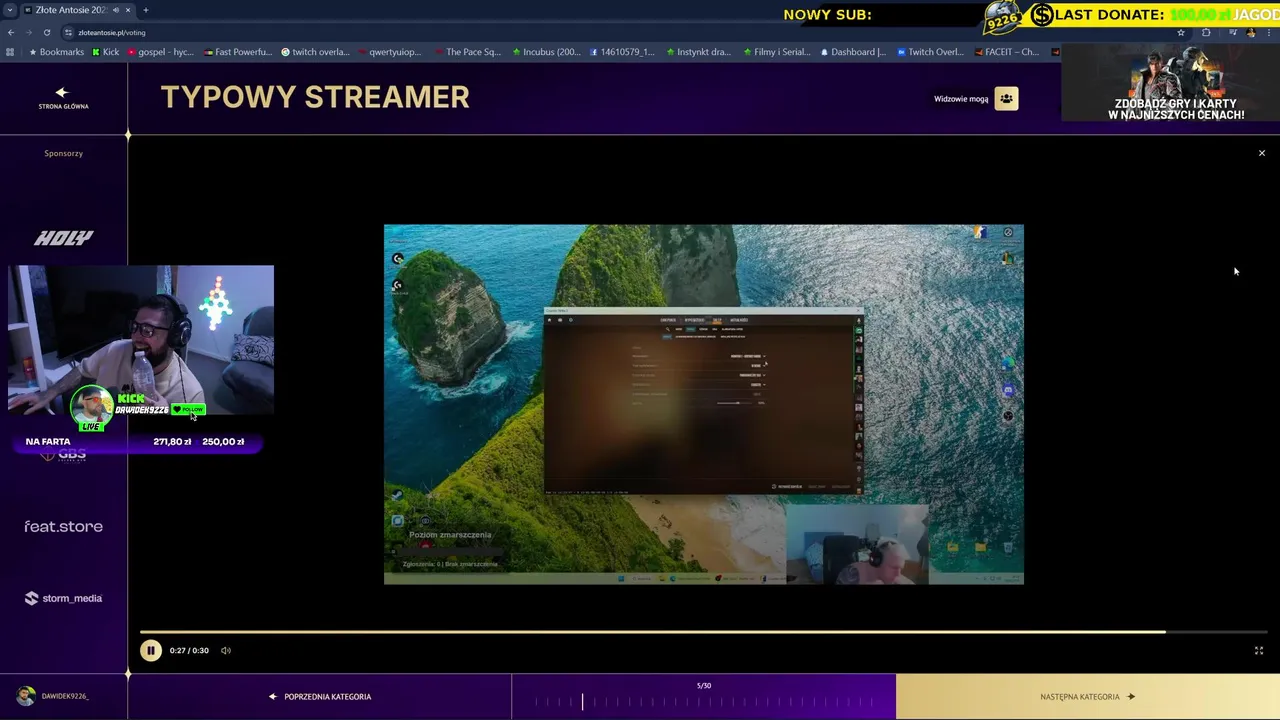
Task: Open the Widzowie mogą audience icon
Action: [x=1006, y=98]
